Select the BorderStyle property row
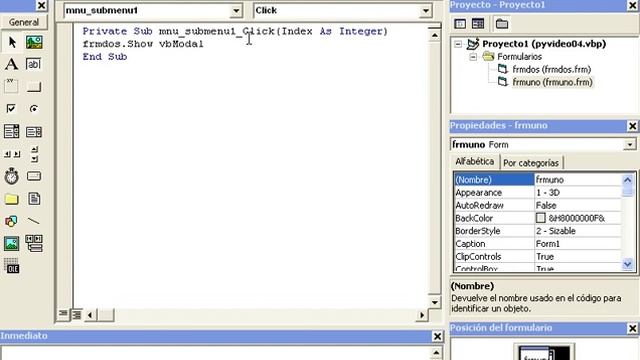The image size is (640, 360). (x=537, y=231)
